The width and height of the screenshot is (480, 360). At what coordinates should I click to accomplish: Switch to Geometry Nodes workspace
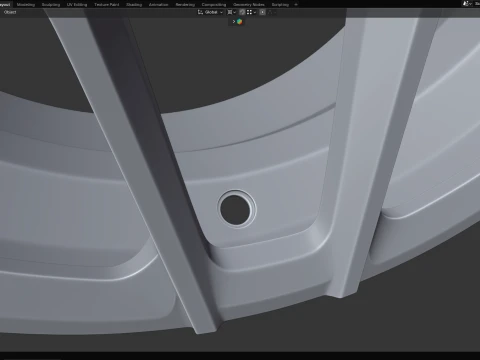pyautogui.click(x=249, y=4)
